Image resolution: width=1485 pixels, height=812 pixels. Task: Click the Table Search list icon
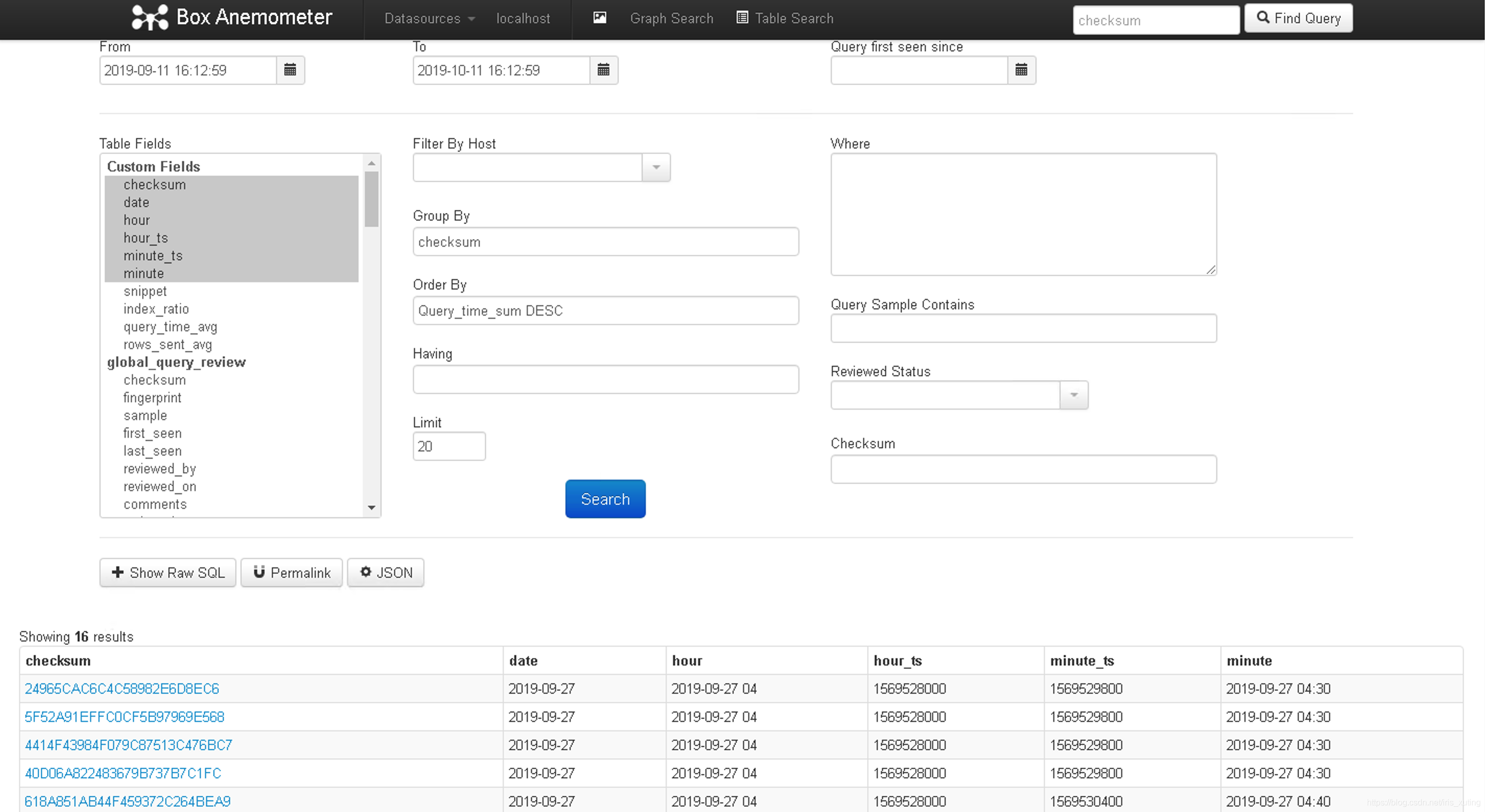point(742,18)
